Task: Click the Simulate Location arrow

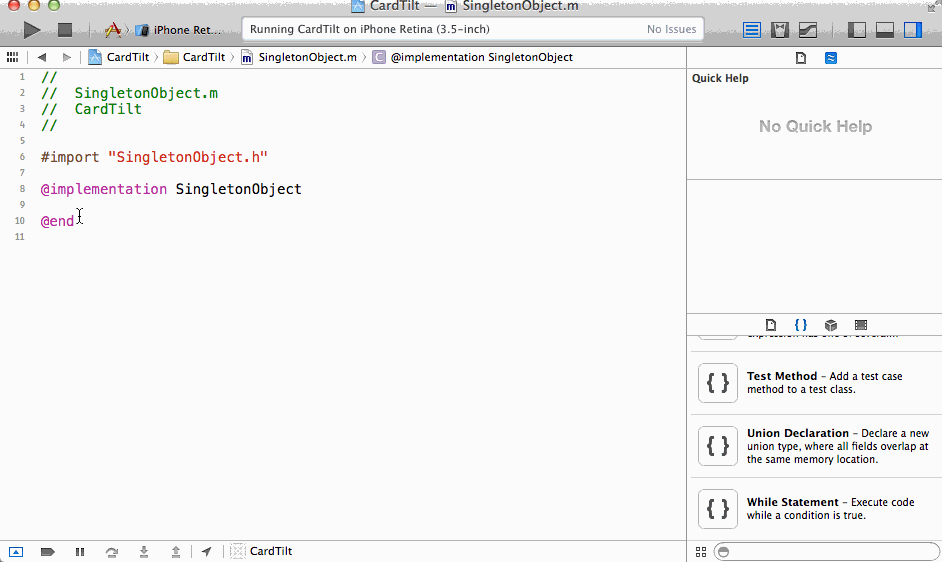Action: click(207, 551)
